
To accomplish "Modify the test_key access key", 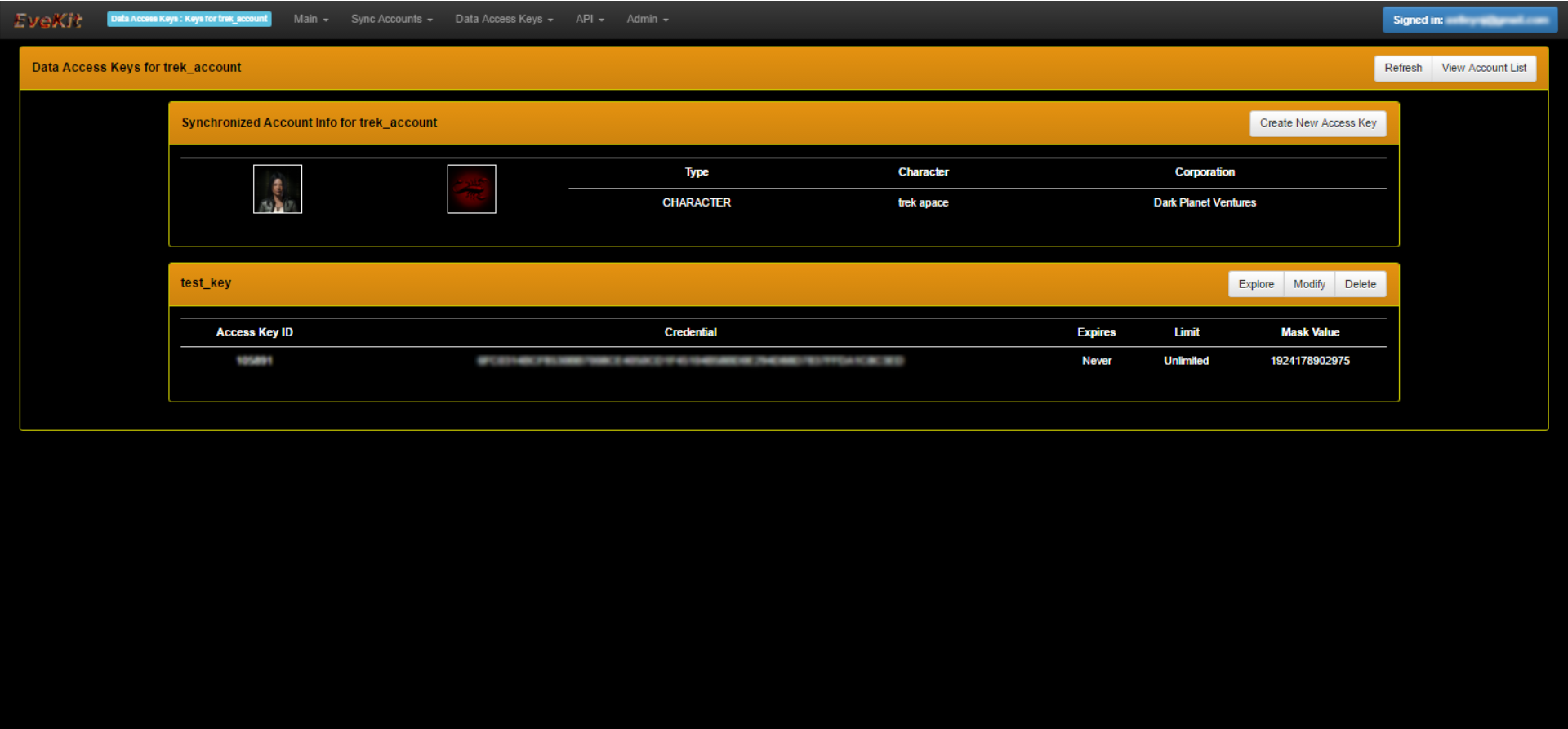I will [1309, 284].
